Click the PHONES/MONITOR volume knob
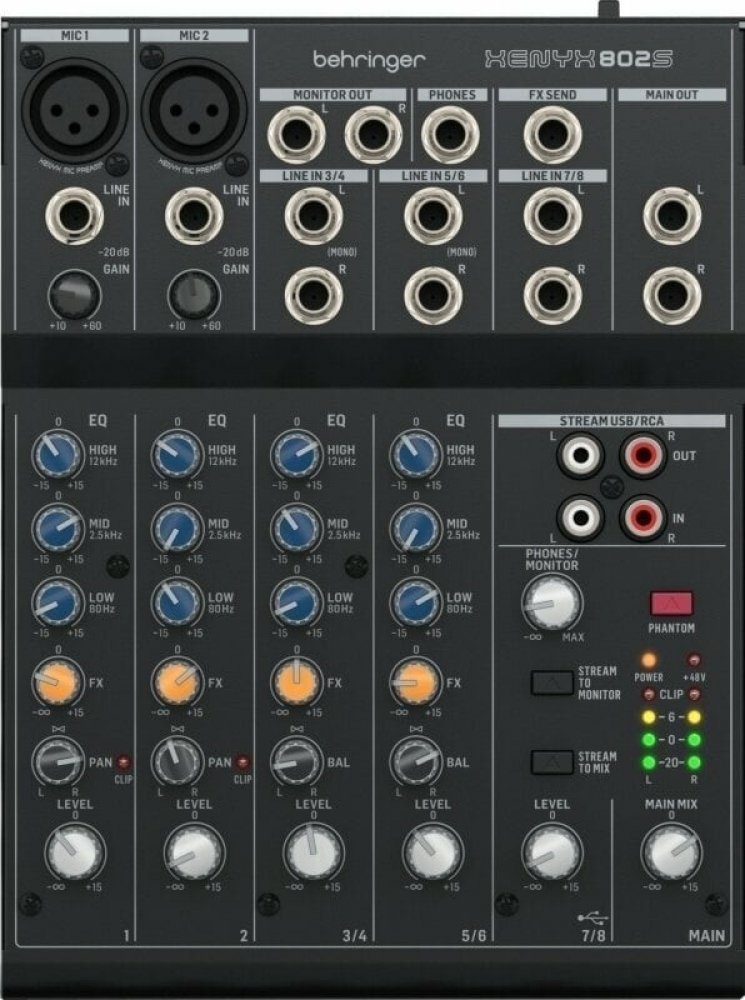745x1000 pixels. pyautogui.click(x=551, y=602)
